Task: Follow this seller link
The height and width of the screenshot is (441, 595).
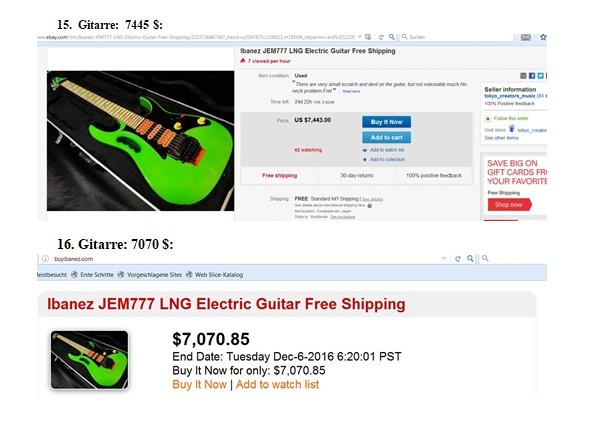Action: tap(511, 118)
